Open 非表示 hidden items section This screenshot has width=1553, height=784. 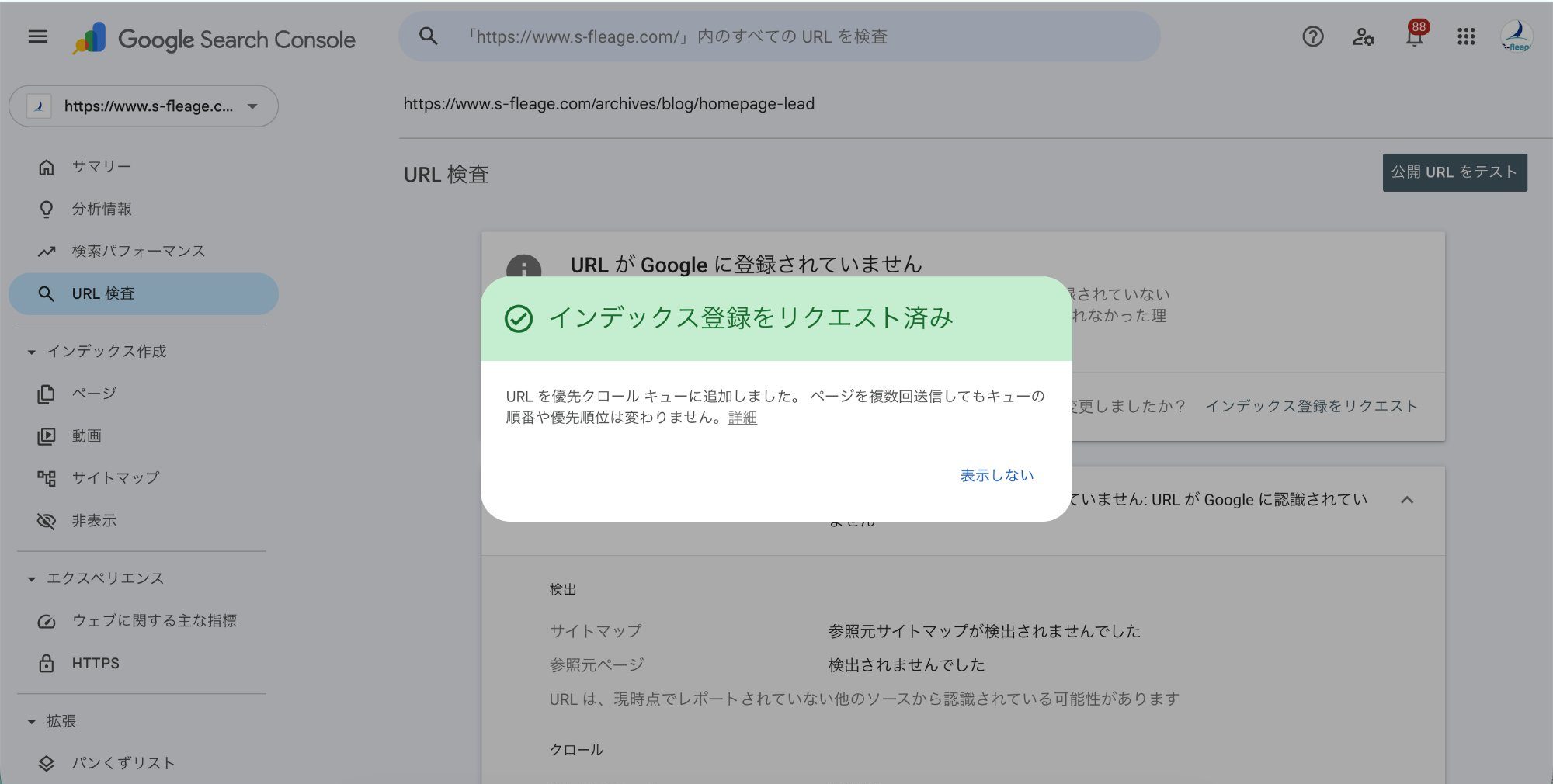93,520
